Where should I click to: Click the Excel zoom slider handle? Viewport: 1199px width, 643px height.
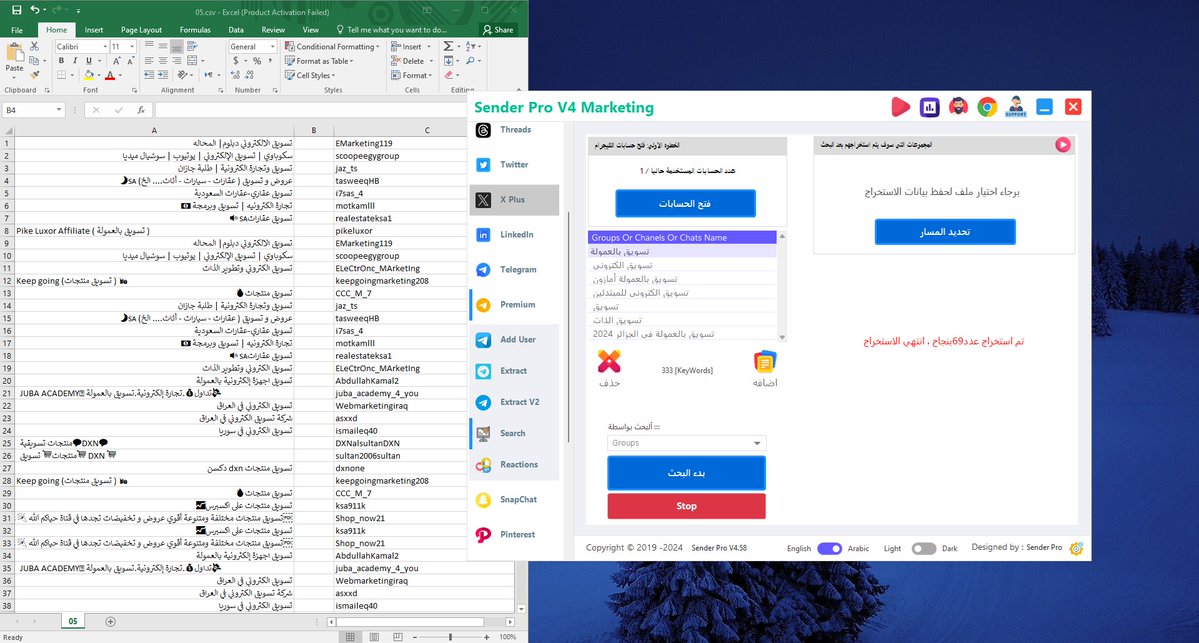coord(450,637)
